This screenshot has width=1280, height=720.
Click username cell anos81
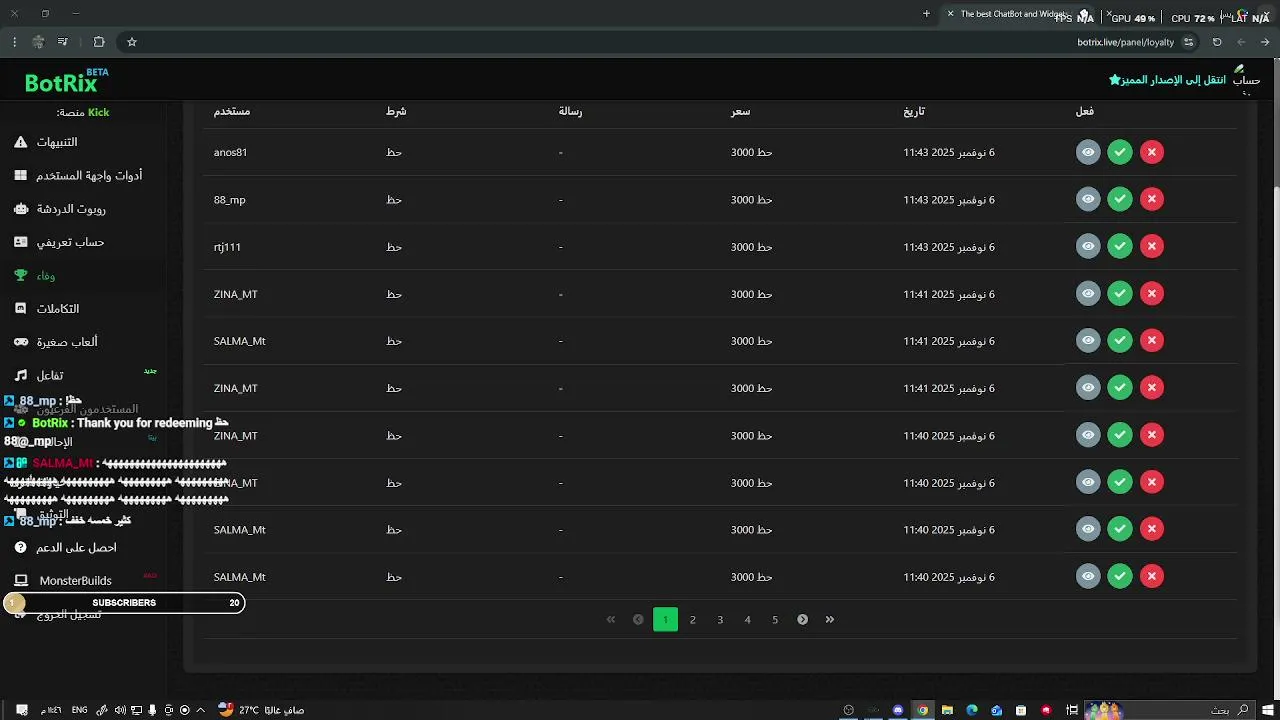[x=230, y=152]
